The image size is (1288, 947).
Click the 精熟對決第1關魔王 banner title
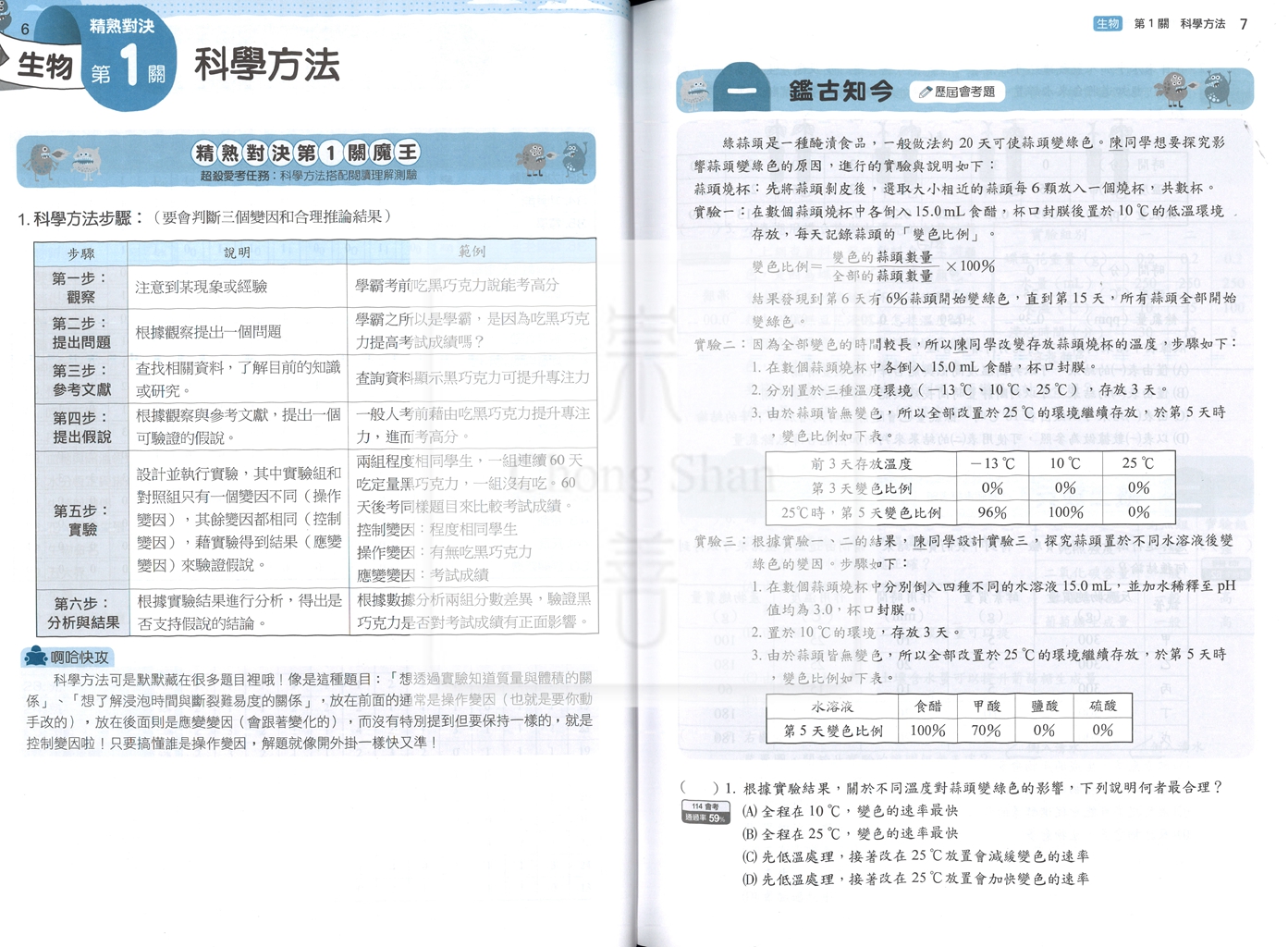click(306, 153)
